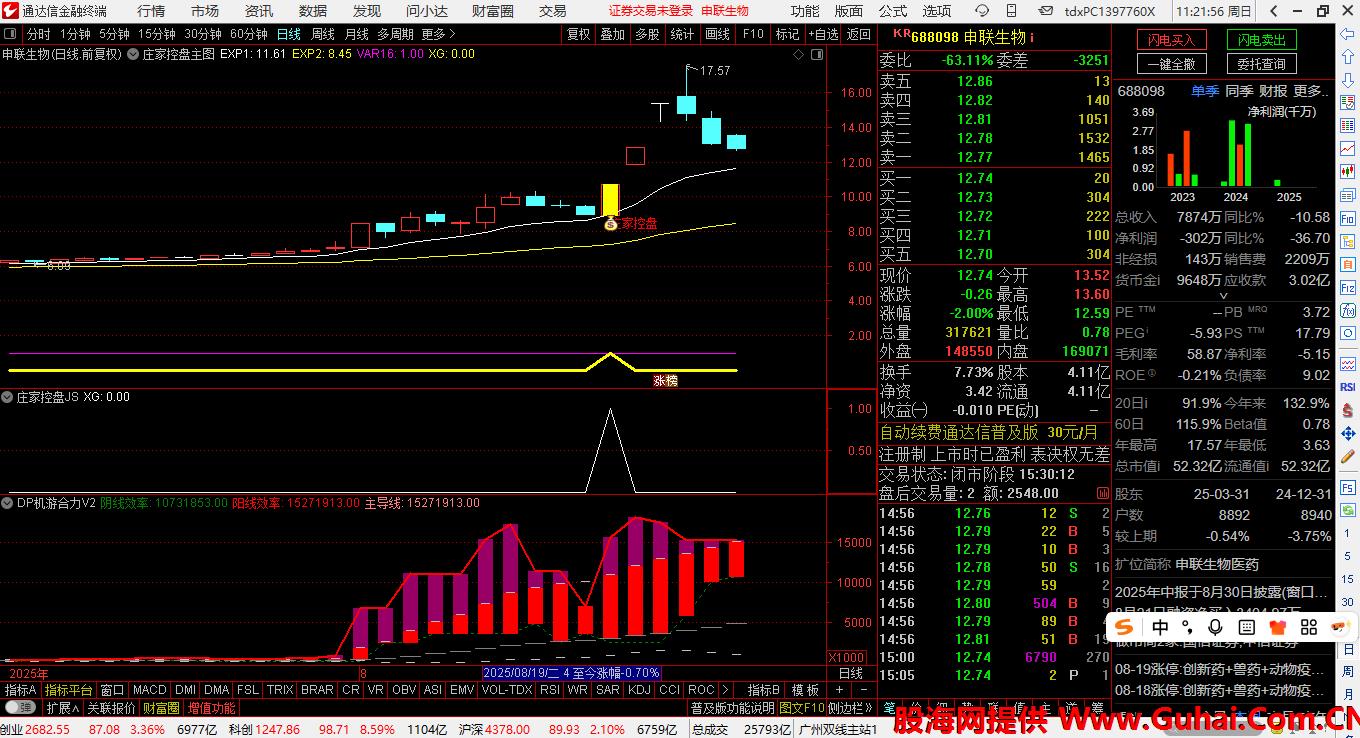Click the Sogou S logo on input bar
This screenshot has height=738, width=1360.
(1124, 627)
